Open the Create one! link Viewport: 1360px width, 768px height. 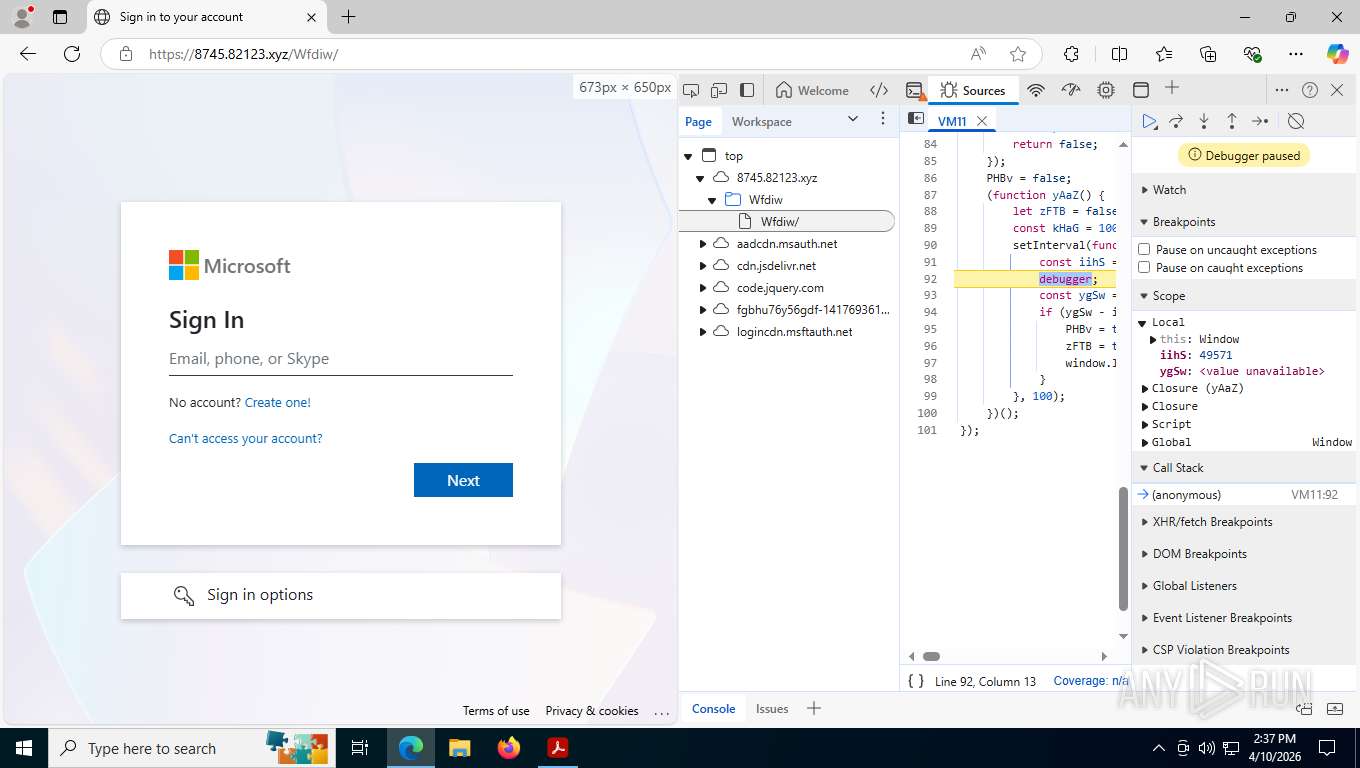click(x=278, y=402)
